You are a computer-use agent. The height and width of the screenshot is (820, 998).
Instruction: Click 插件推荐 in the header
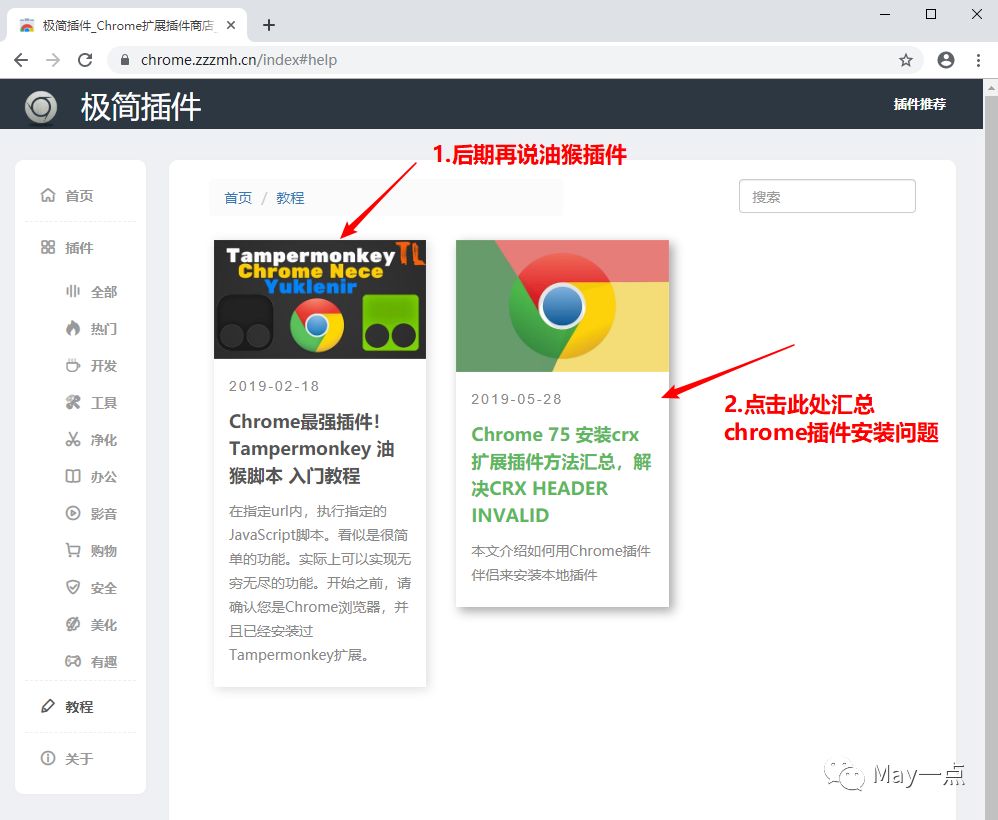click(920, 104)
